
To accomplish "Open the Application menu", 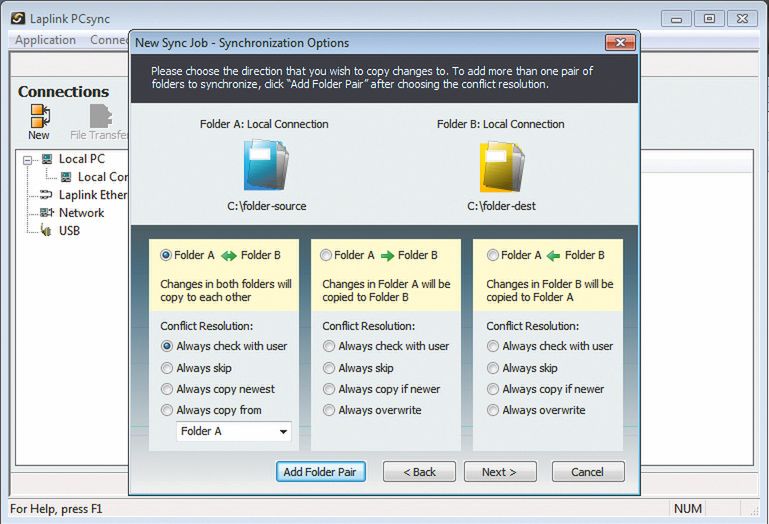I will (x=45, y=40).
